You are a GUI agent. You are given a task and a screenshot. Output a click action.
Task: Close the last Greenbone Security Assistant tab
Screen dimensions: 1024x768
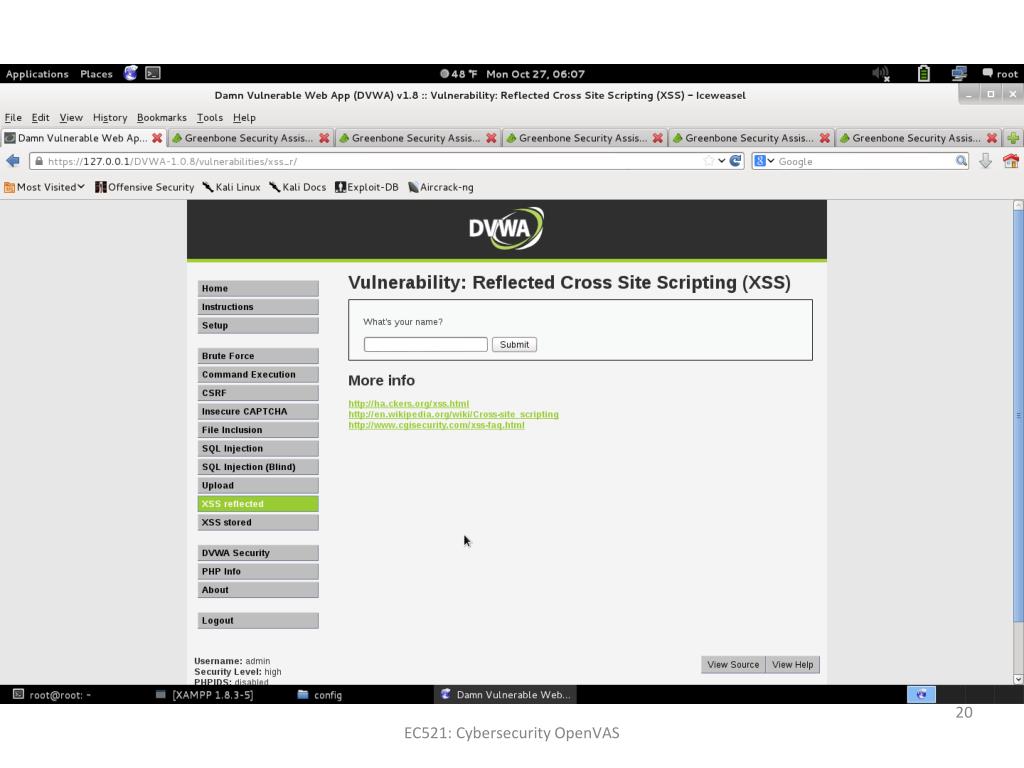992,138
